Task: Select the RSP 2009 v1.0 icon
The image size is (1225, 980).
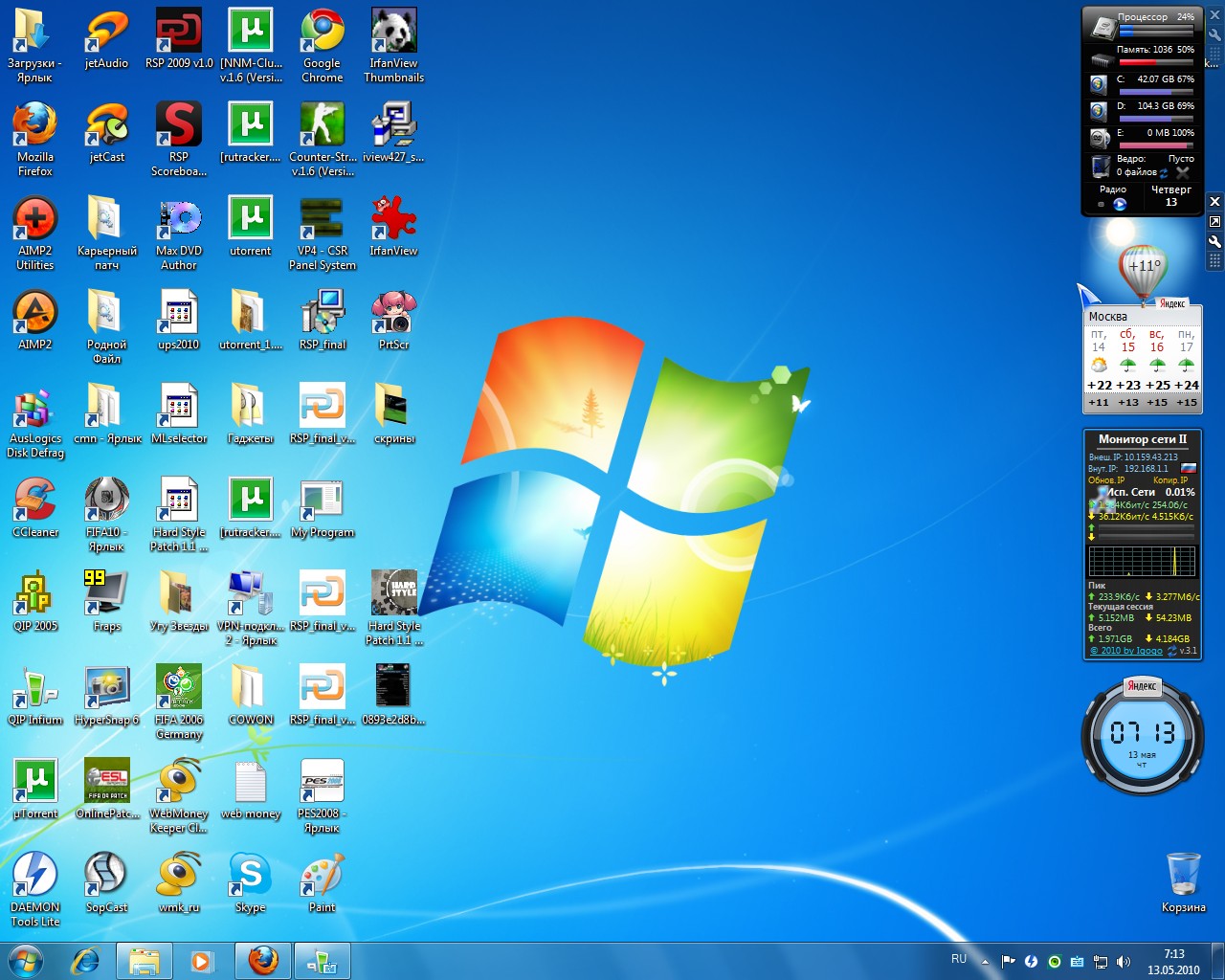Action: (179, 38)
